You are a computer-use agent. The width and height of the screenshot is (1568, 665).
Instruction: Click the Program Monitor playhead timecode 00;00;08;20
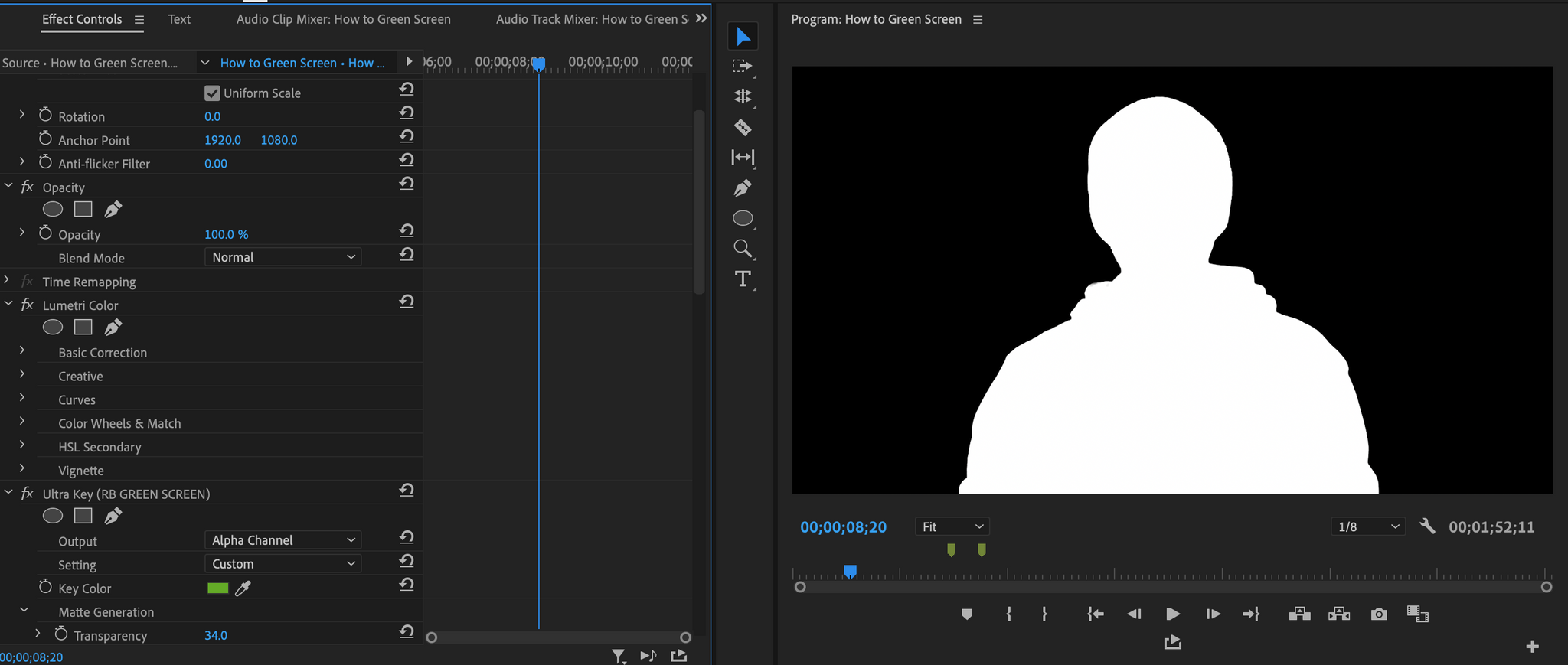843,526
